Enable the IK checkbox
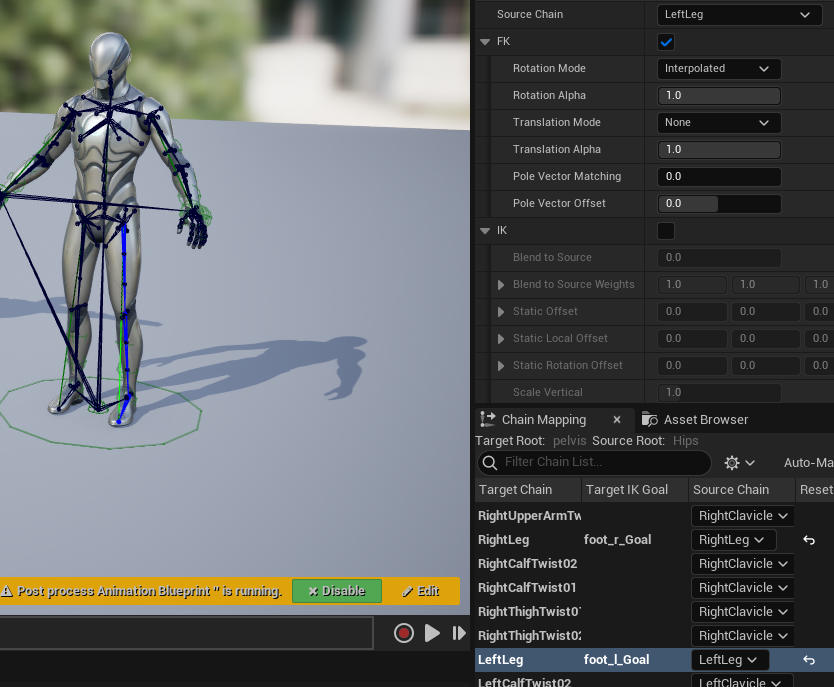The height and width of the screenshot is (687, 834). coord(666,231)
